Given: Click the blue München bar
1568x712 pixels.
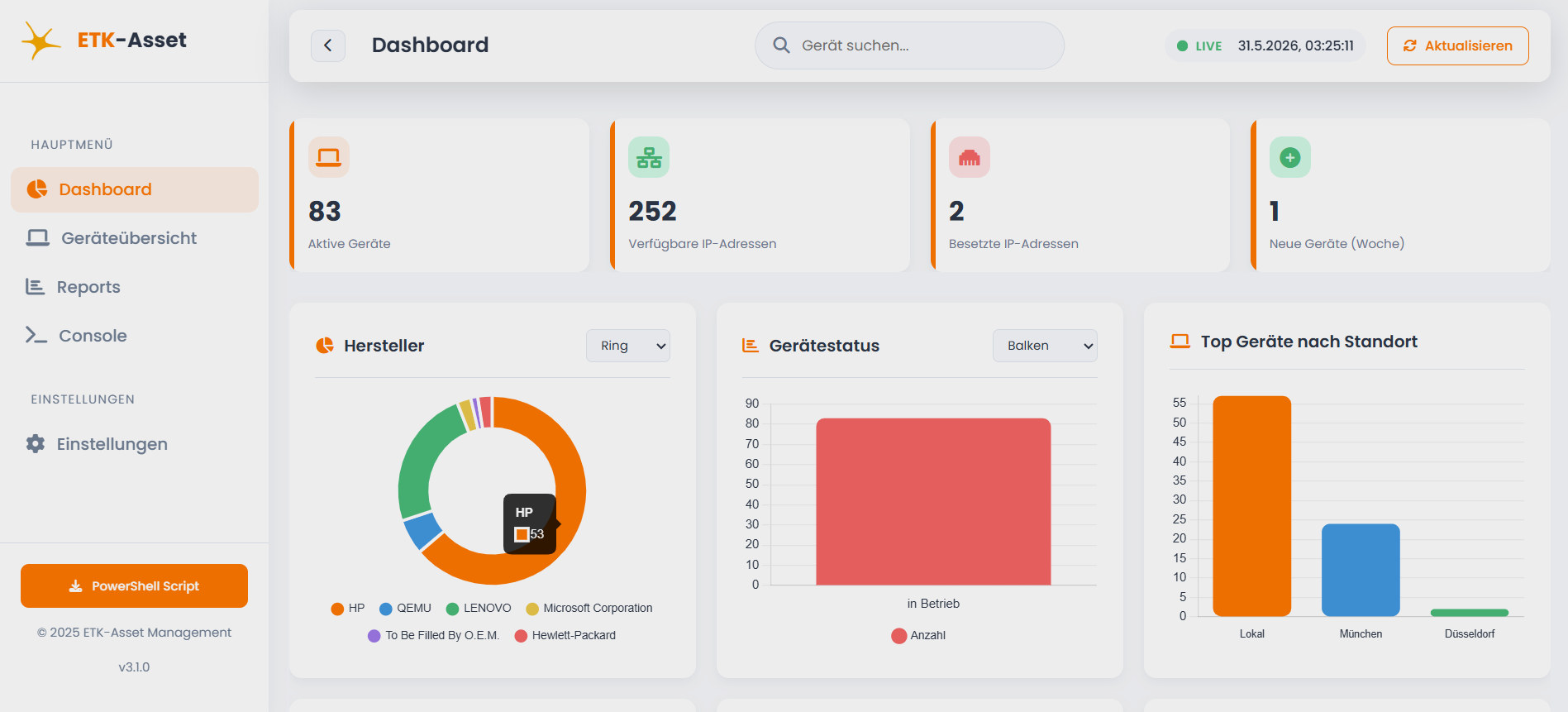Looking at the screenshot, I should pyautogui.click(x=1361, y=571).
